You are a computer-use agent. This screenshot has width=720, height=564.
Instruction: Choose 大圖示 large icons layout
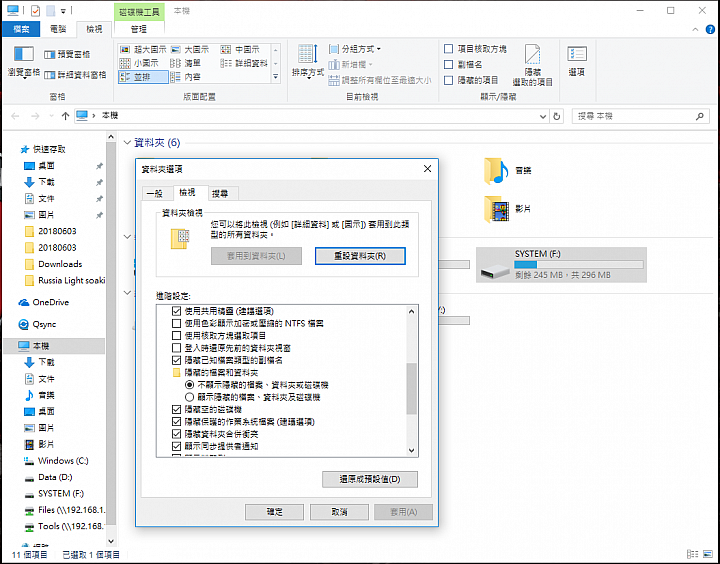tap(190, 50)
